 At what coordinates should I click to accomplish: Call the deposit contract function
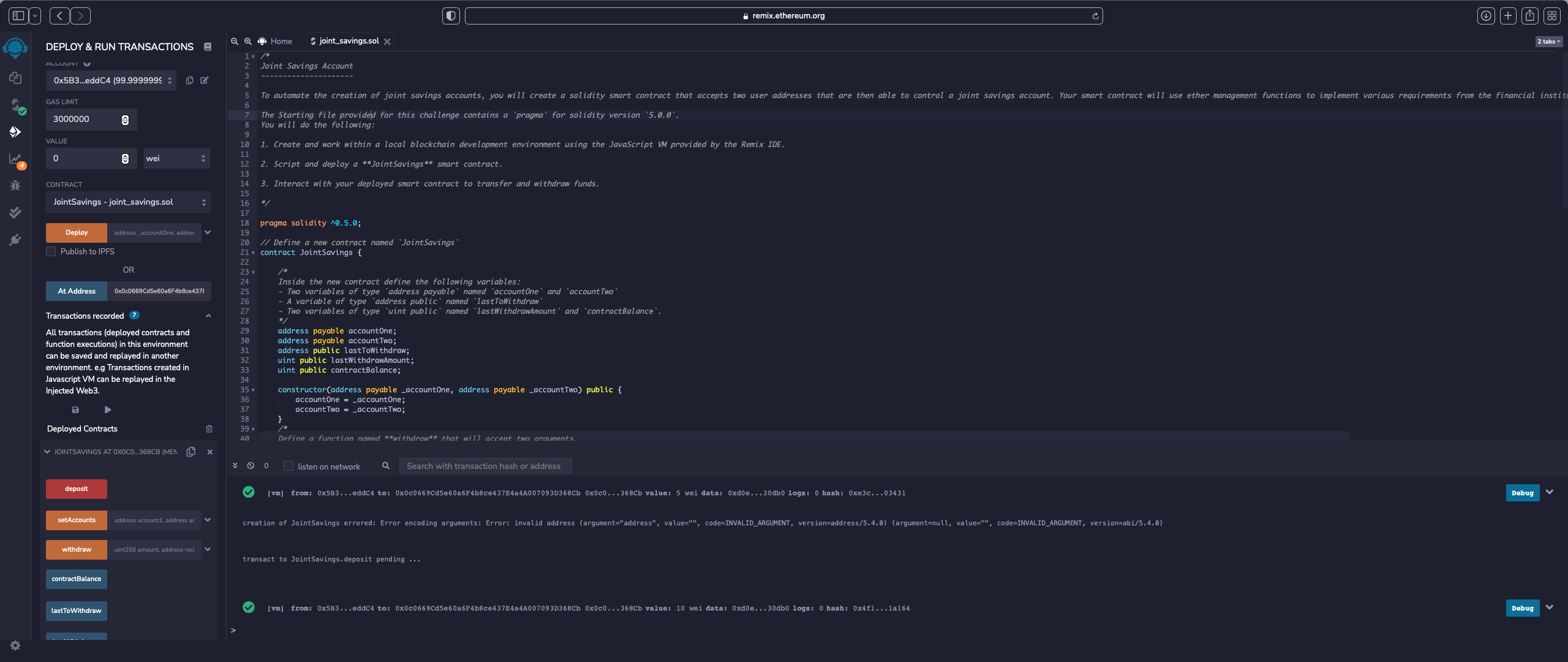click(x=76, y=489)
